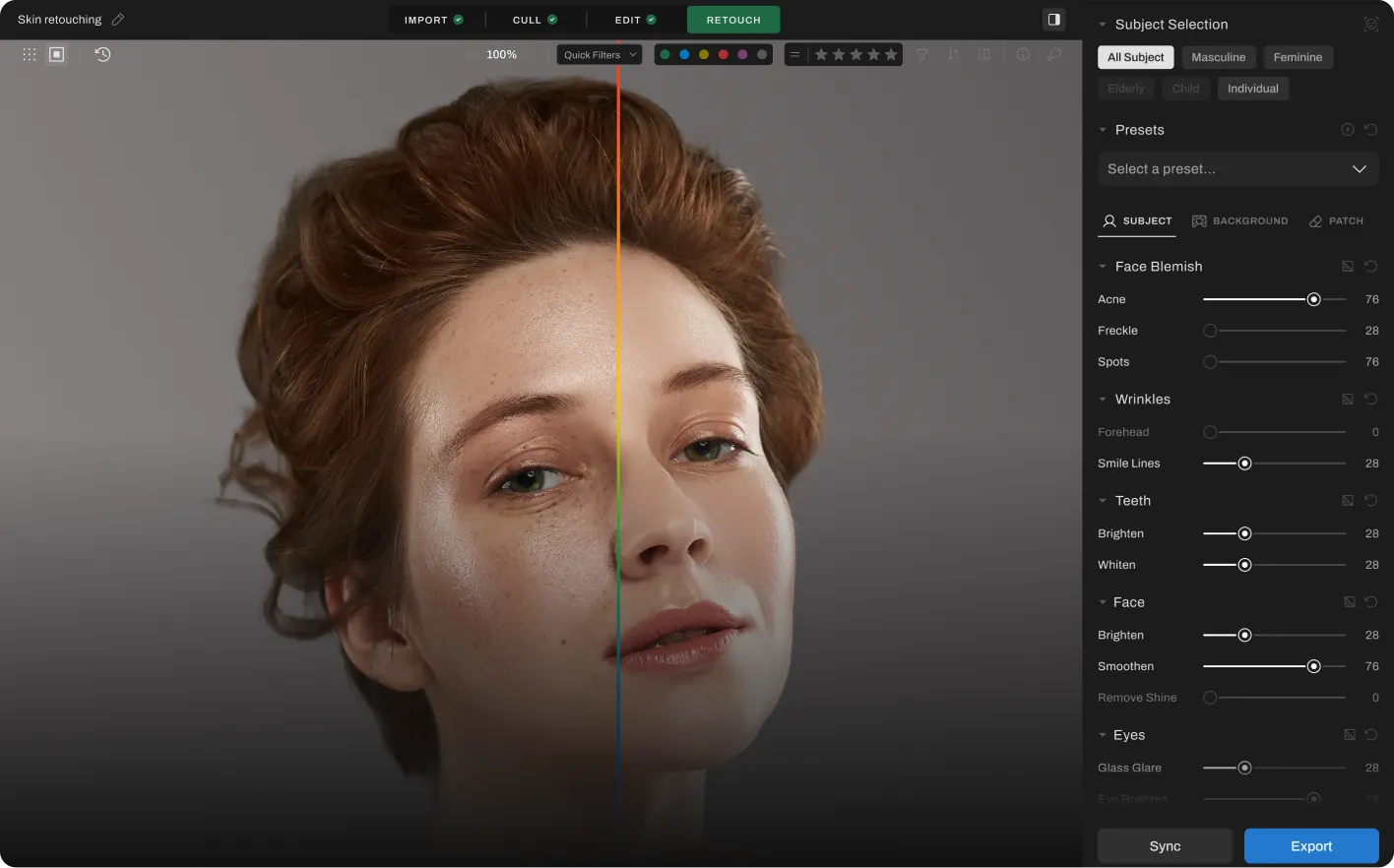
Task: Click the filter funnel icon on toolbar
Action: tap(922, 55)
